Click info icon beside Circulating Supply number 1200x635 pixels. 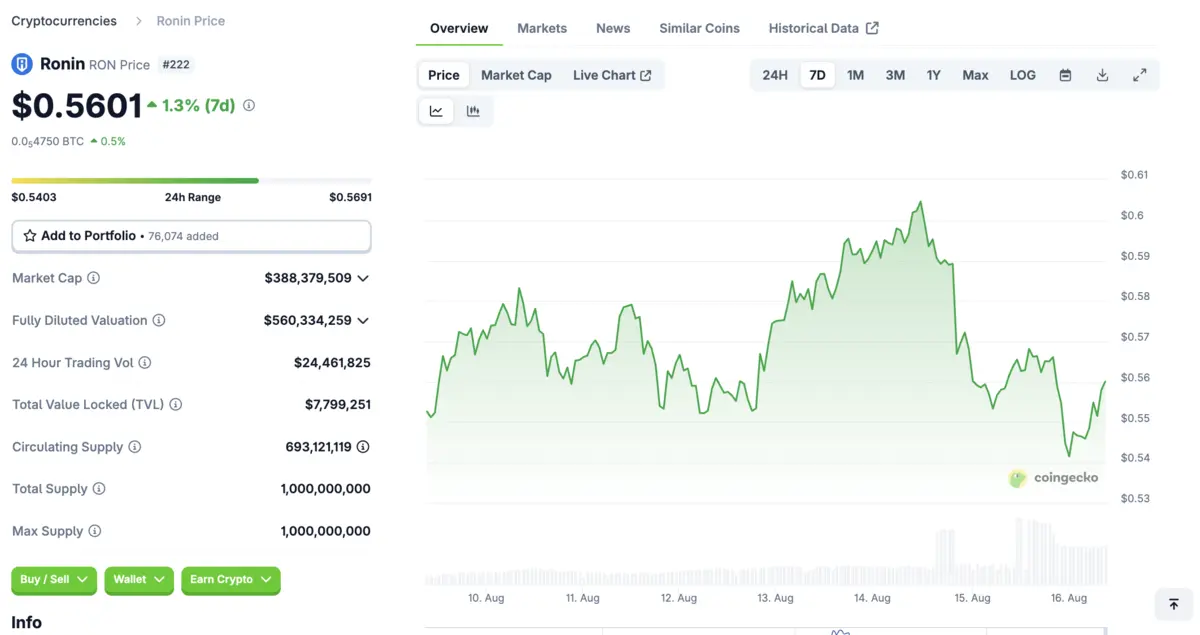click(x=363, y=447)
